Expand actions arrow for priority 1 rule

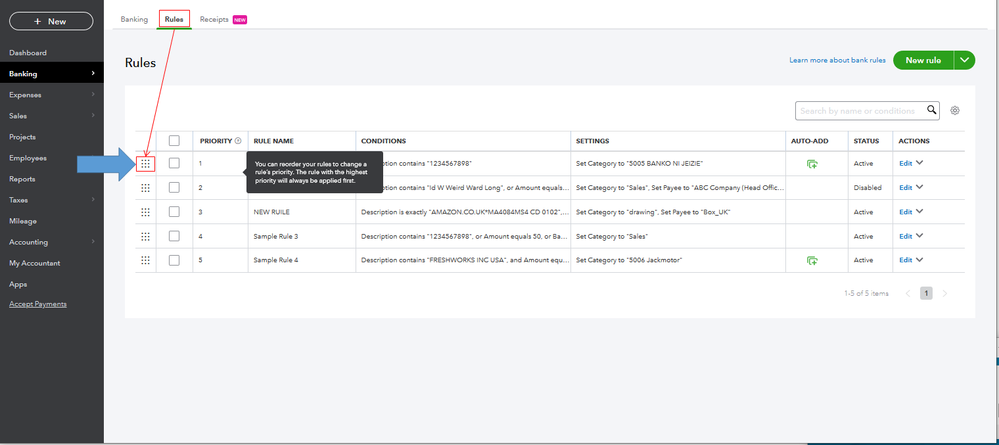point(919,163)
